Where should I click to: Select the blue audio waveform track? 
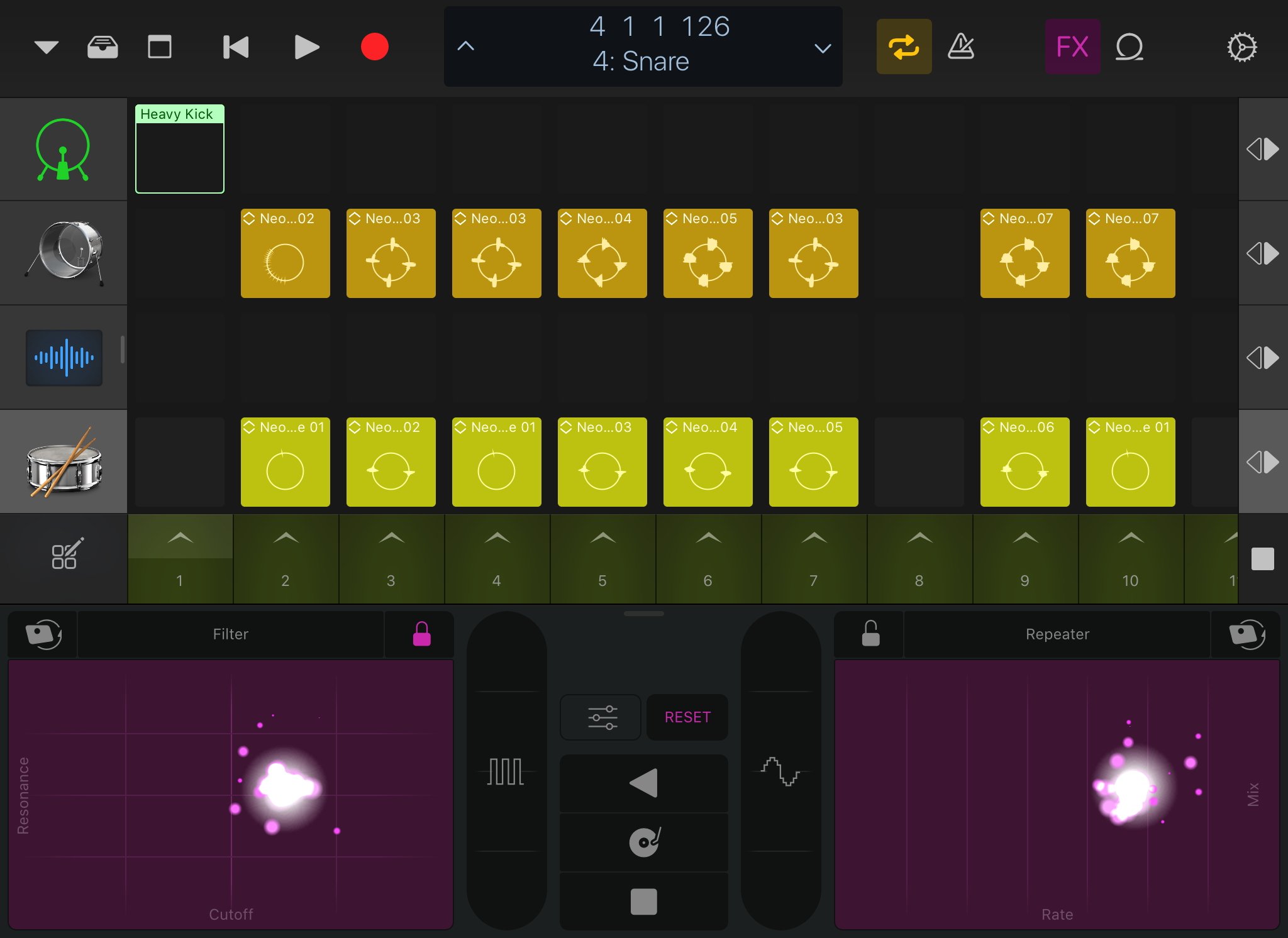[x=64, y=358]
